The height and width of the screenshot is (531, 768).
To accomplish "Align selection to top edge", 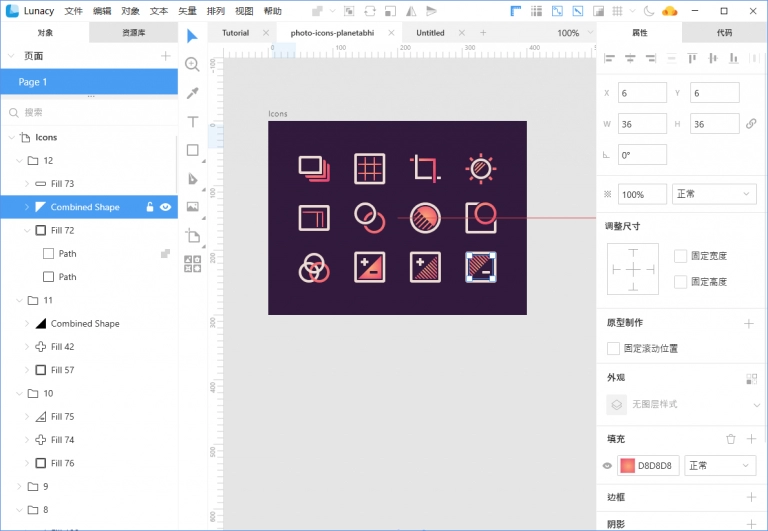I will point(692,59).
